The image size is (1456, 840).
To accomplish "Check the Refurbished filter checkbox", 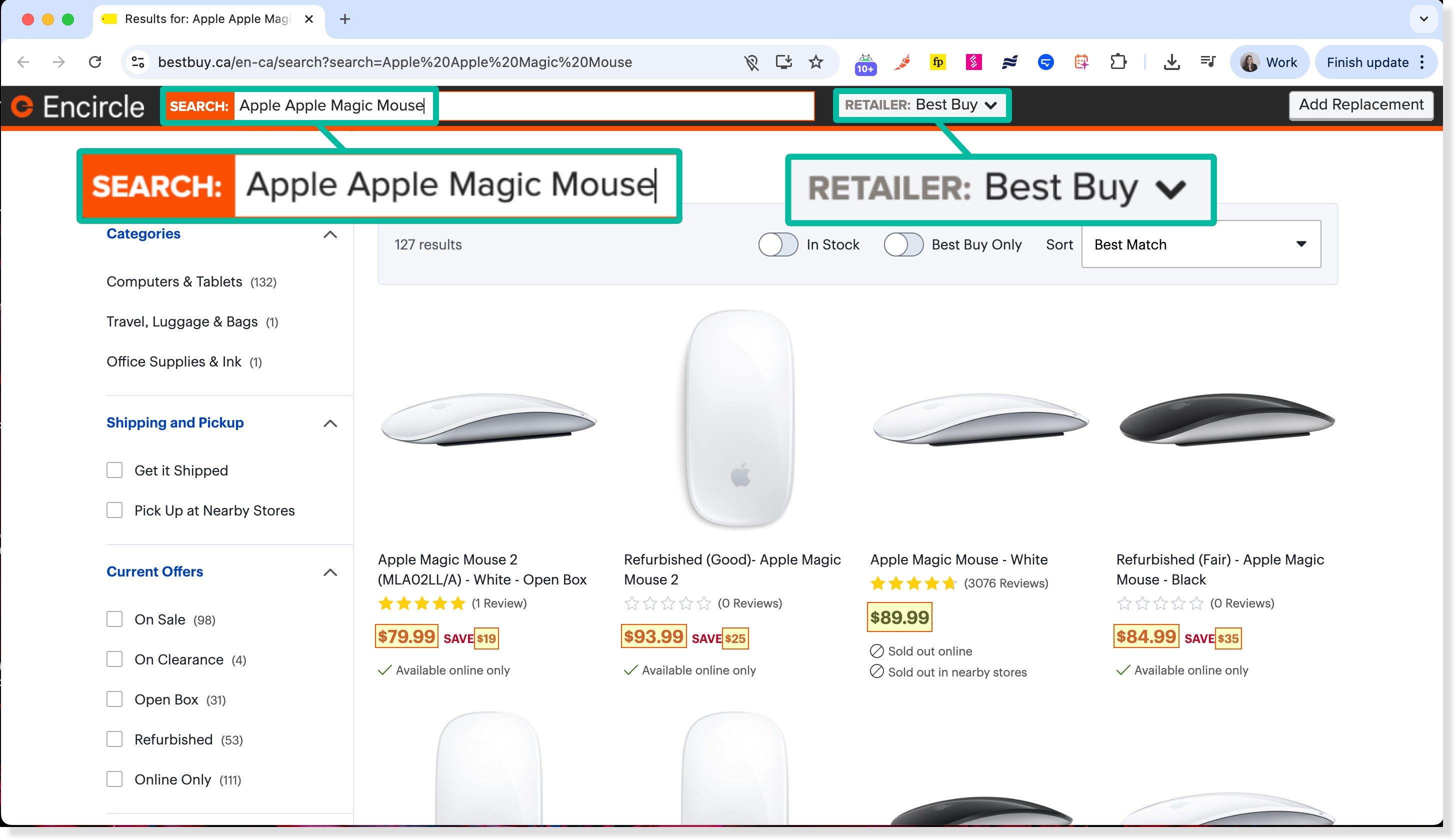I will point(115,739).
